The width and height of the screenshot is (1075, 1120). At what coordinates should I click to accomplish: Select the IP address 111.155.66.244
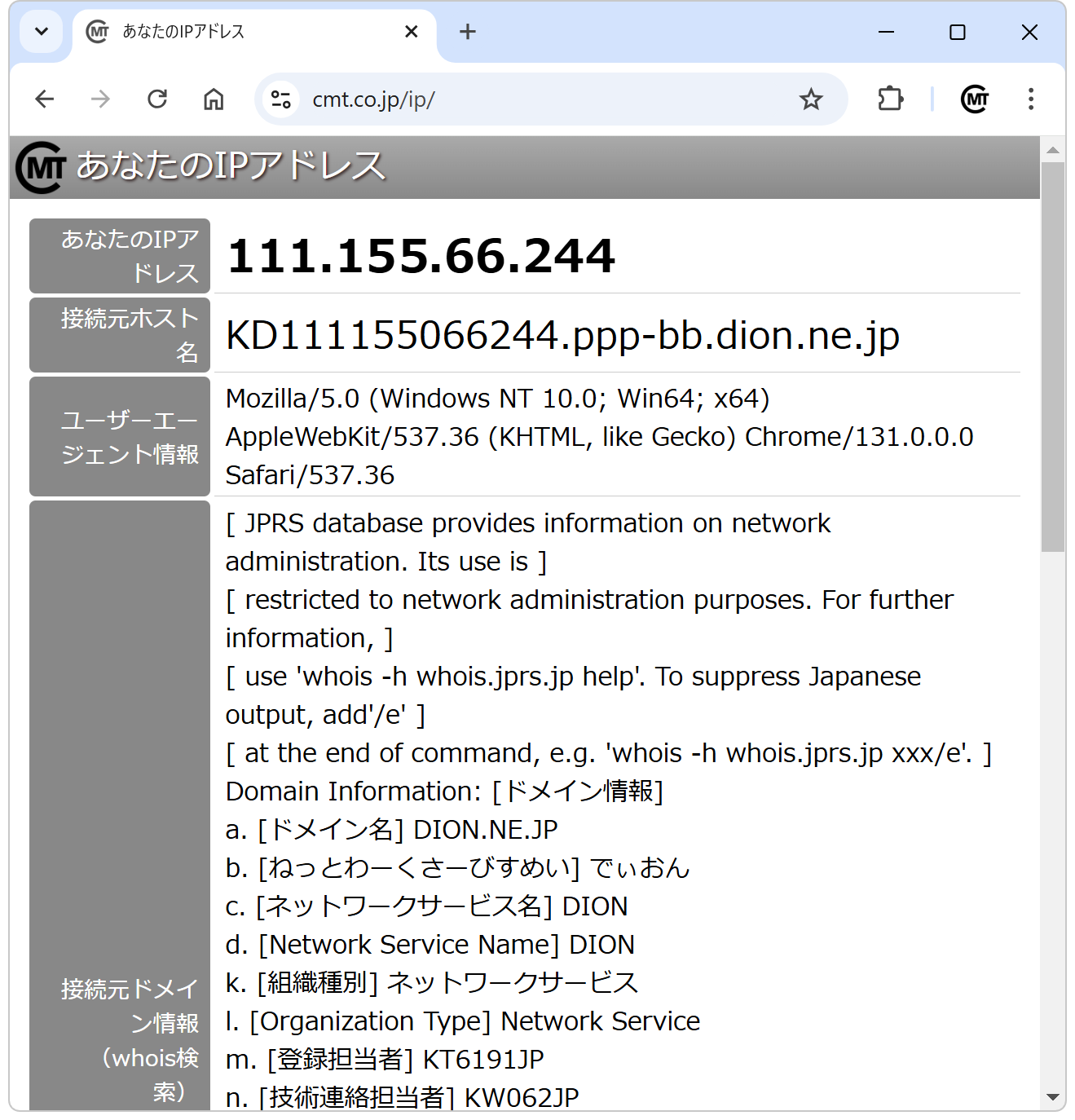pos(421,256)
